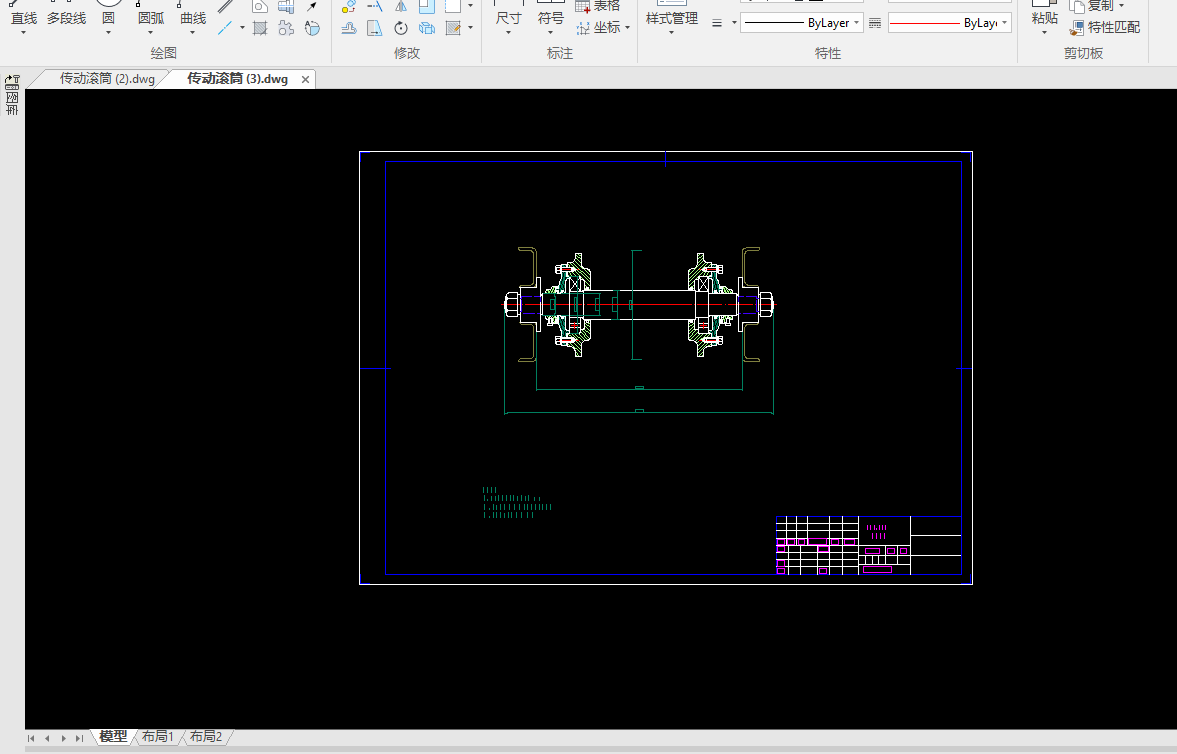Open the construction line dropdown arrow
This screenshot has height=754, width=1177.
[x=242, y=29]
